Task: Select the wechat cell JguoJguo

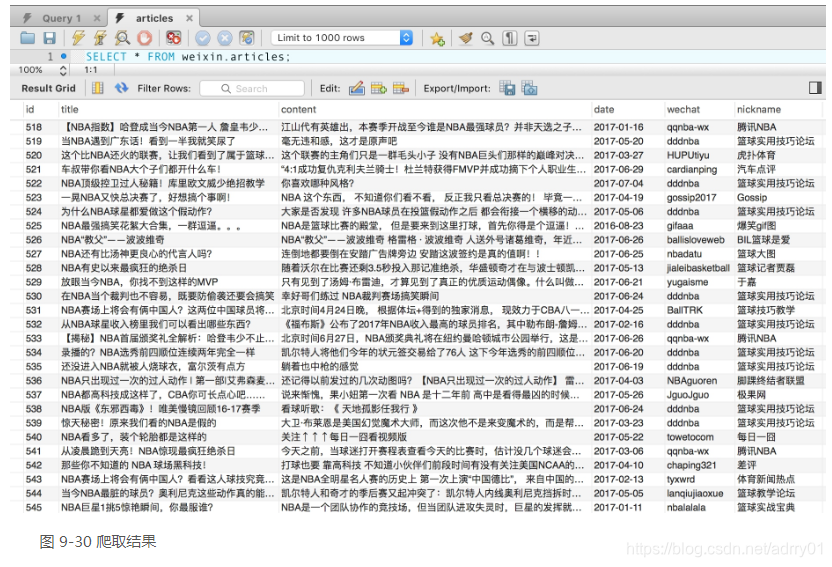Action: point(688,395)
